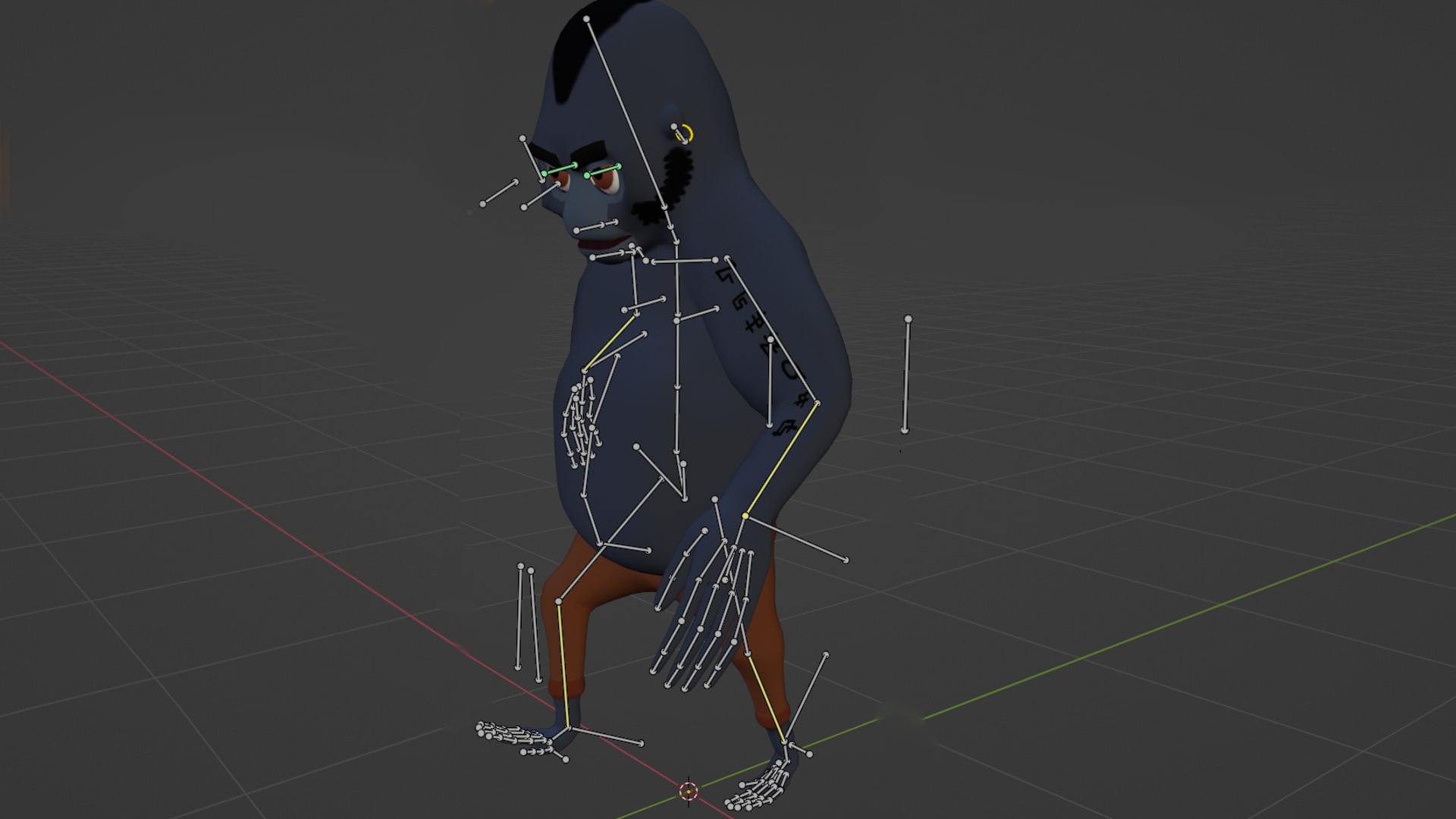Select the diagonal bone rising from the rear heel

[805, 697]
